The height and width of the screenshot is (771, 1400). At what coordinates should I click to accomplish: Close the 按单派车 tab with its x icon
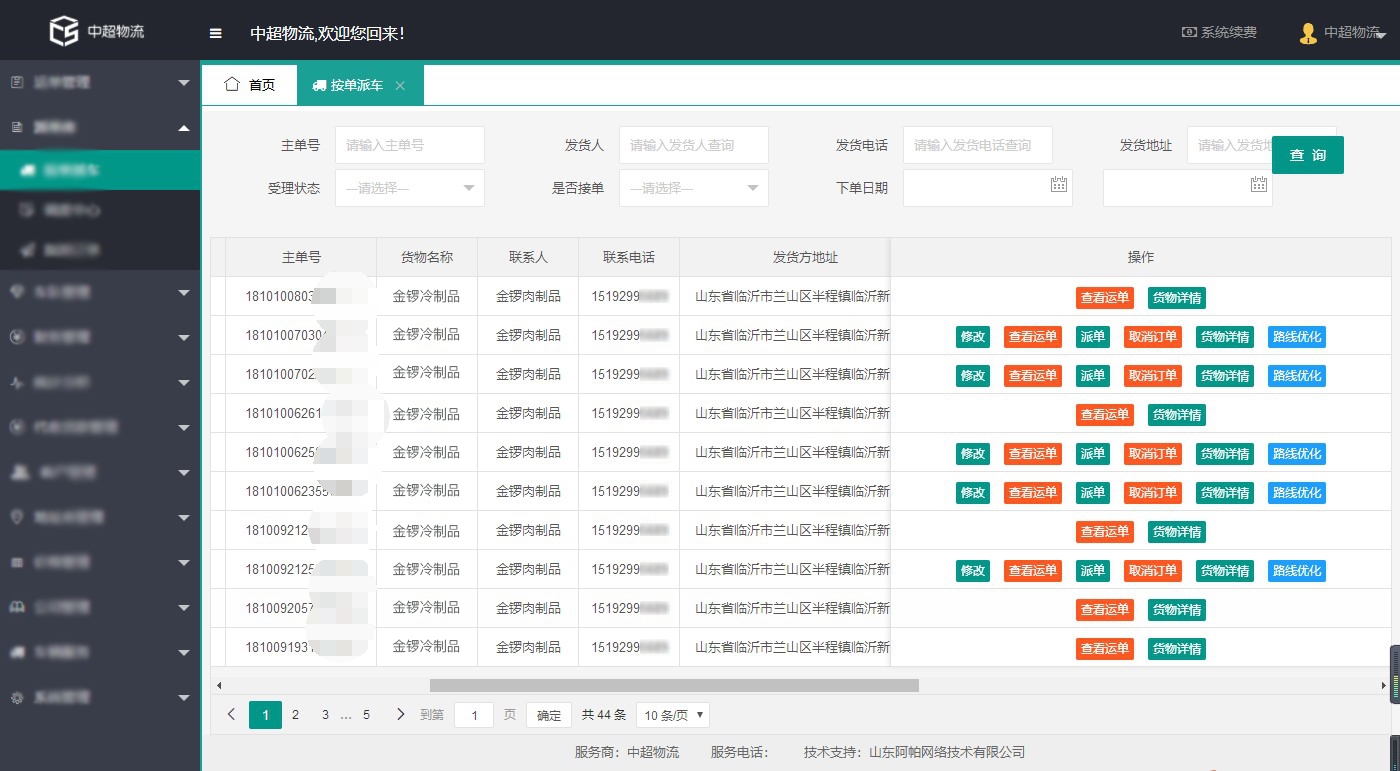click(x=400, y=86)
